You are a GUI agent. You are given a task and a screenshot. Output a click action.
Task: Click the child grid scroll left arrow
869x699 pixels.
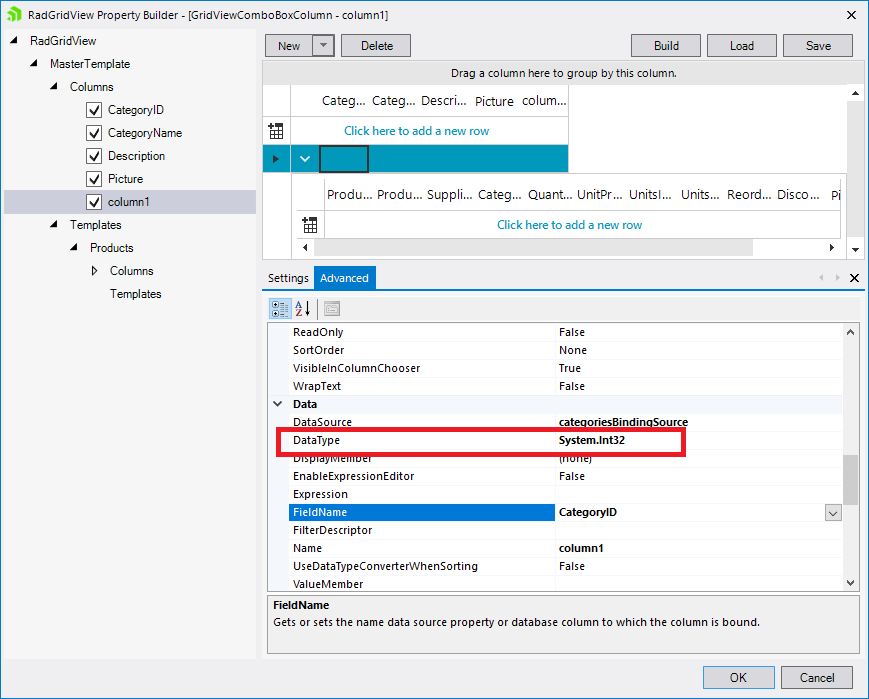305,247
